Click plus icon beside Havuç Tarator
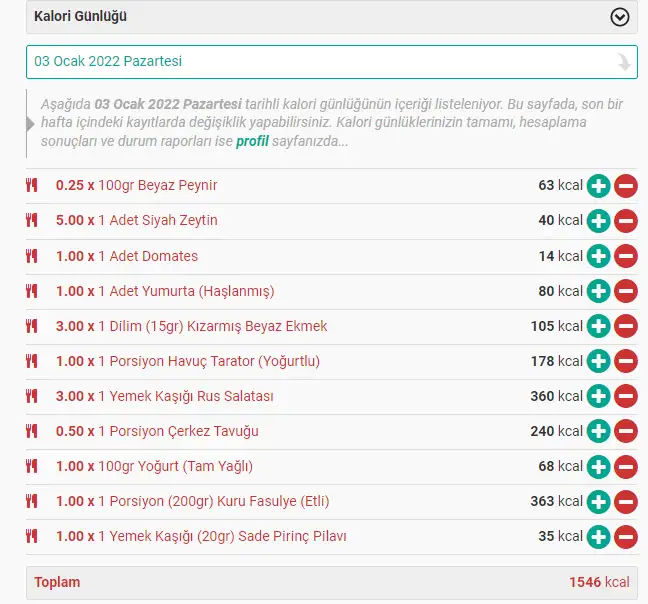This screenshot has width=648, height=604. pyautogui.click(x=598, y=361)
